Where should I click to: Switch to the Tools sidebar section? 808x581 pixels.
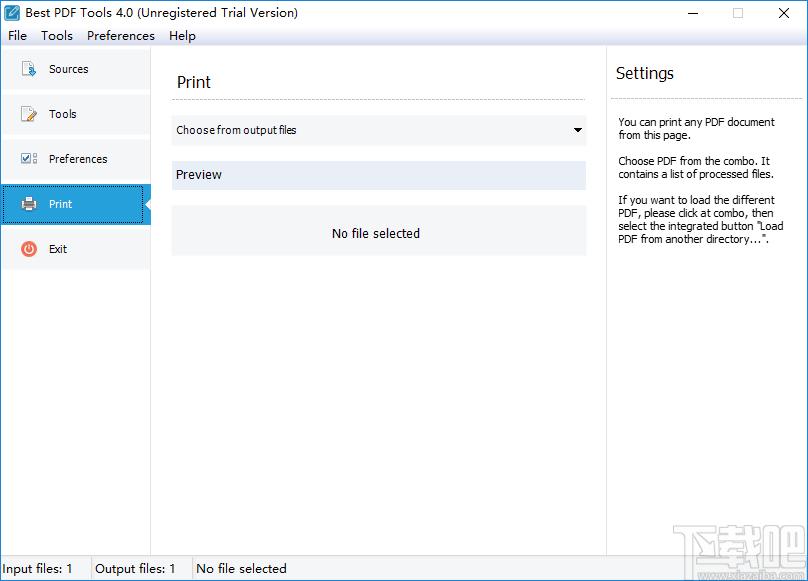coord(76,114)
